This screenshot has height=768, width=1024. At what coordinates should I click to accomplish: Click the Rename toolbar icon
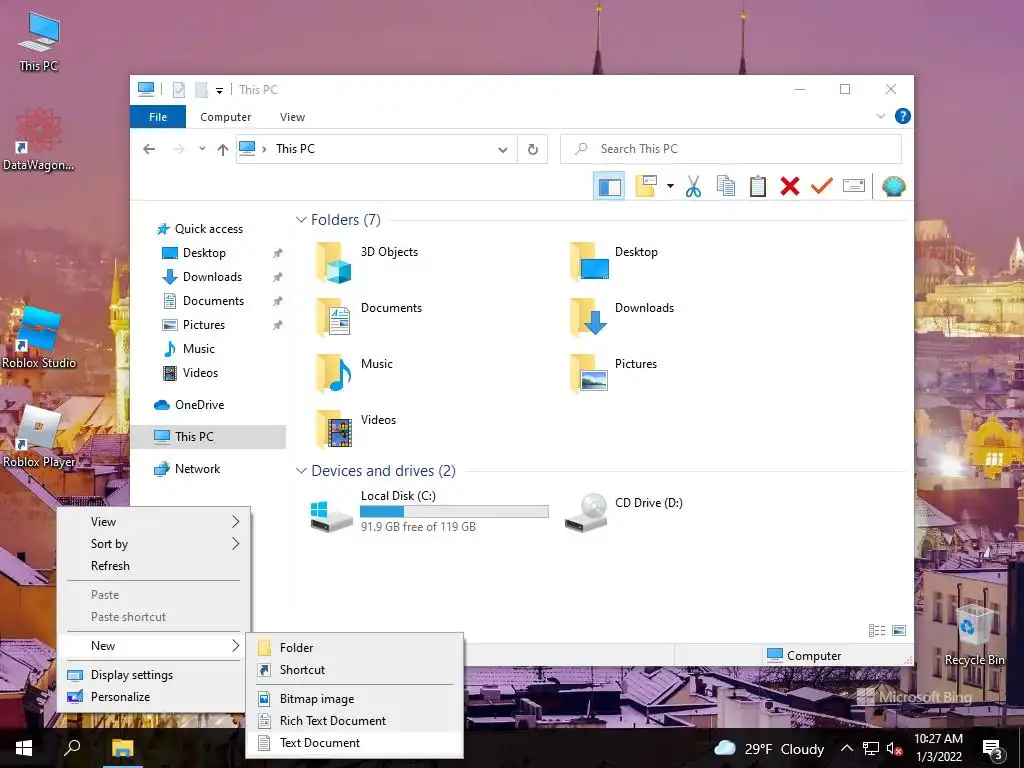point(854,187)
